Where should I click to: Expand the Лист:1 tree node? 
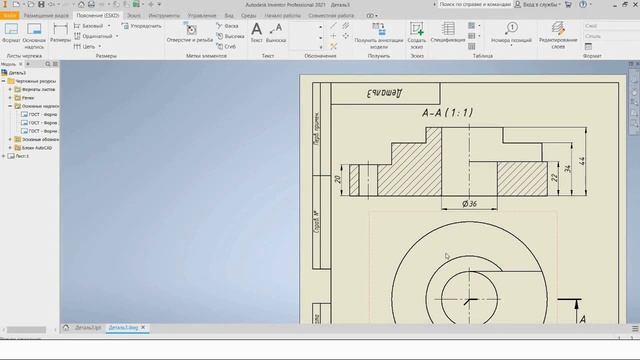coord(4,156)
